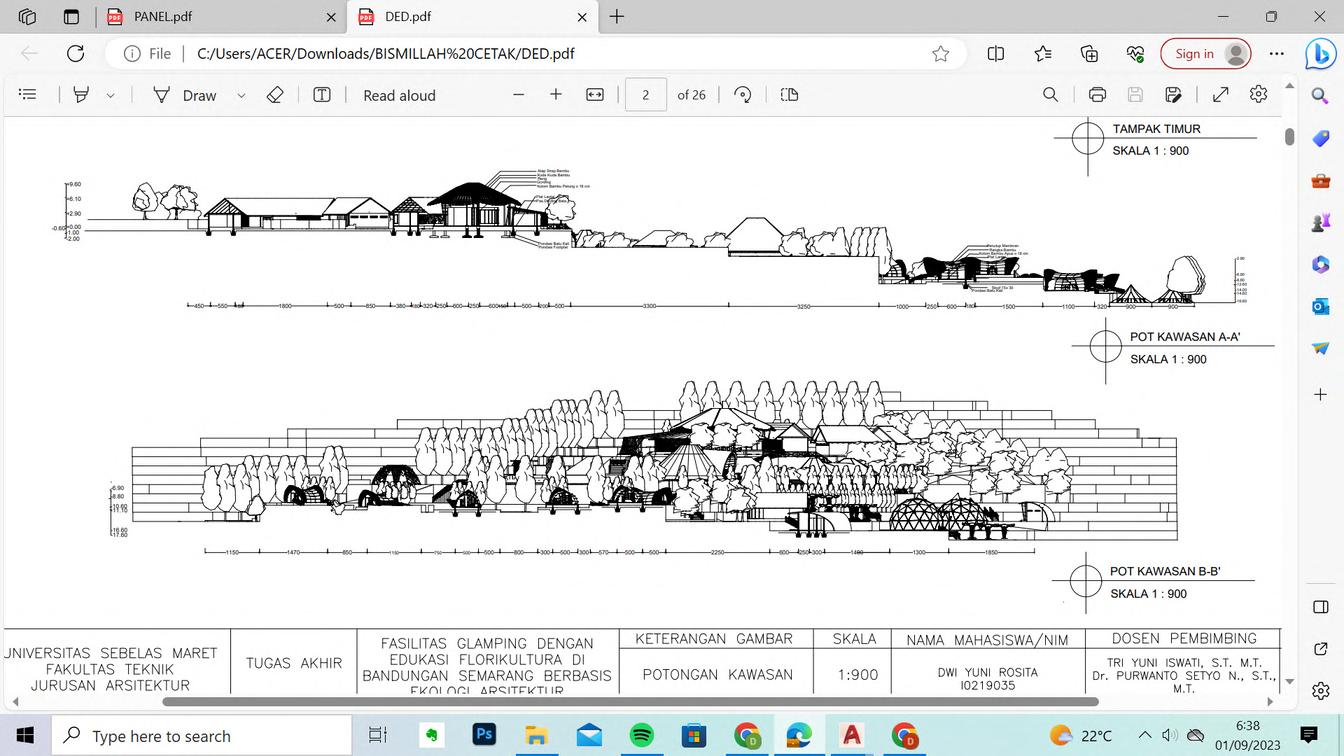Open Browser essentials heart icon
The width and height of the screenshot is (1344, 756).
tap(1135, 54)
